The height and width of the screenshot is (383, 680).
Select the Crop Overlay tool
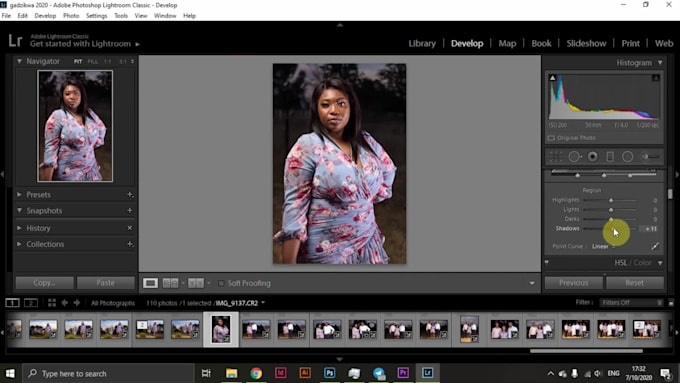[556, 157]
